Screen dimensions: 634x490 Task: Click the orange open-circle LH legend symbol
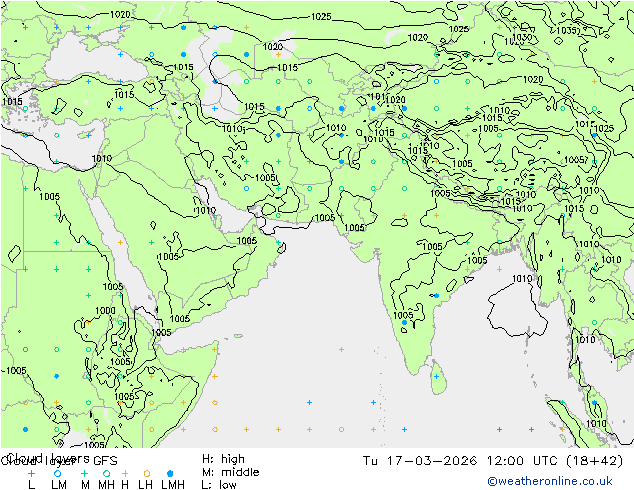point(147,473)
